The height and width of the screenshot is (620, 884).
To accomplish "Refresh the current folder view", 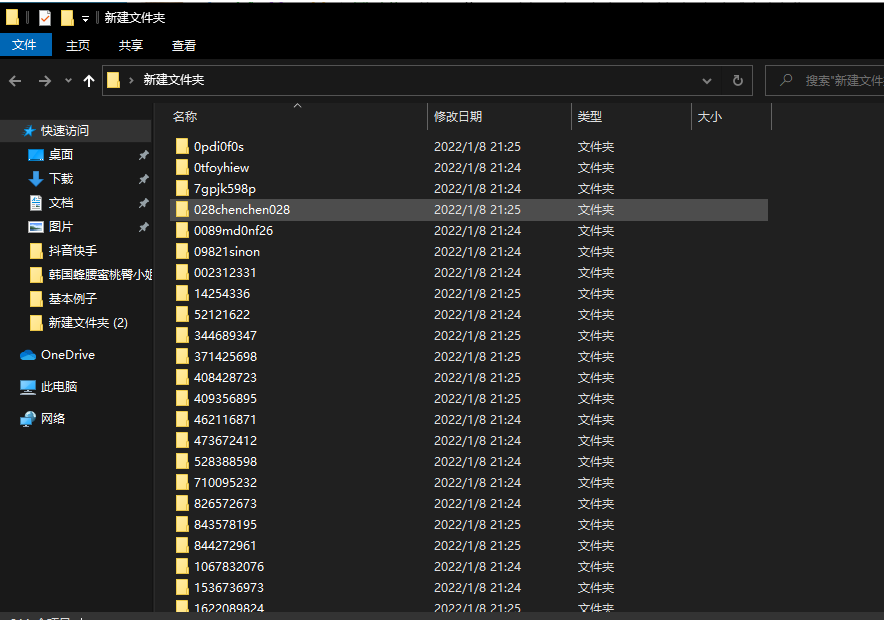I will 737,81.
